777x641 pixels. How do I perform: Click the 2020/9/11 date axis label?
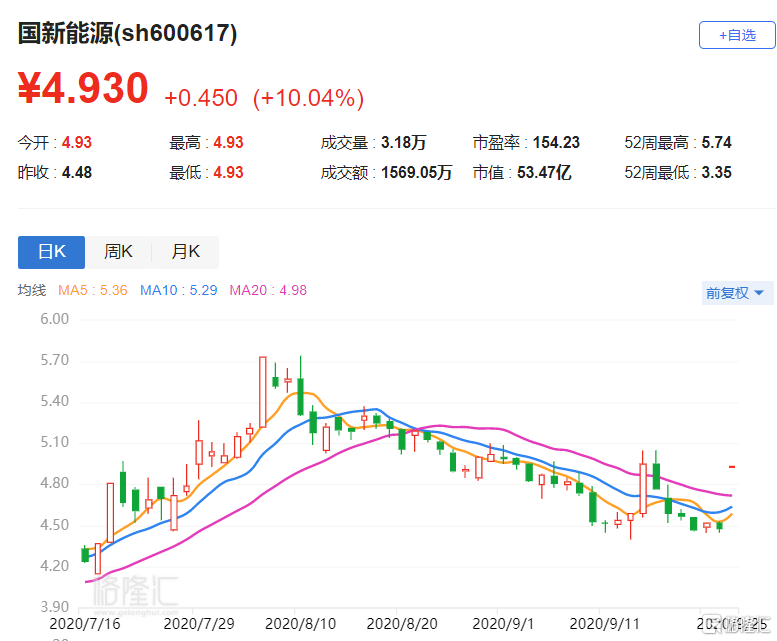click(605, 624)
